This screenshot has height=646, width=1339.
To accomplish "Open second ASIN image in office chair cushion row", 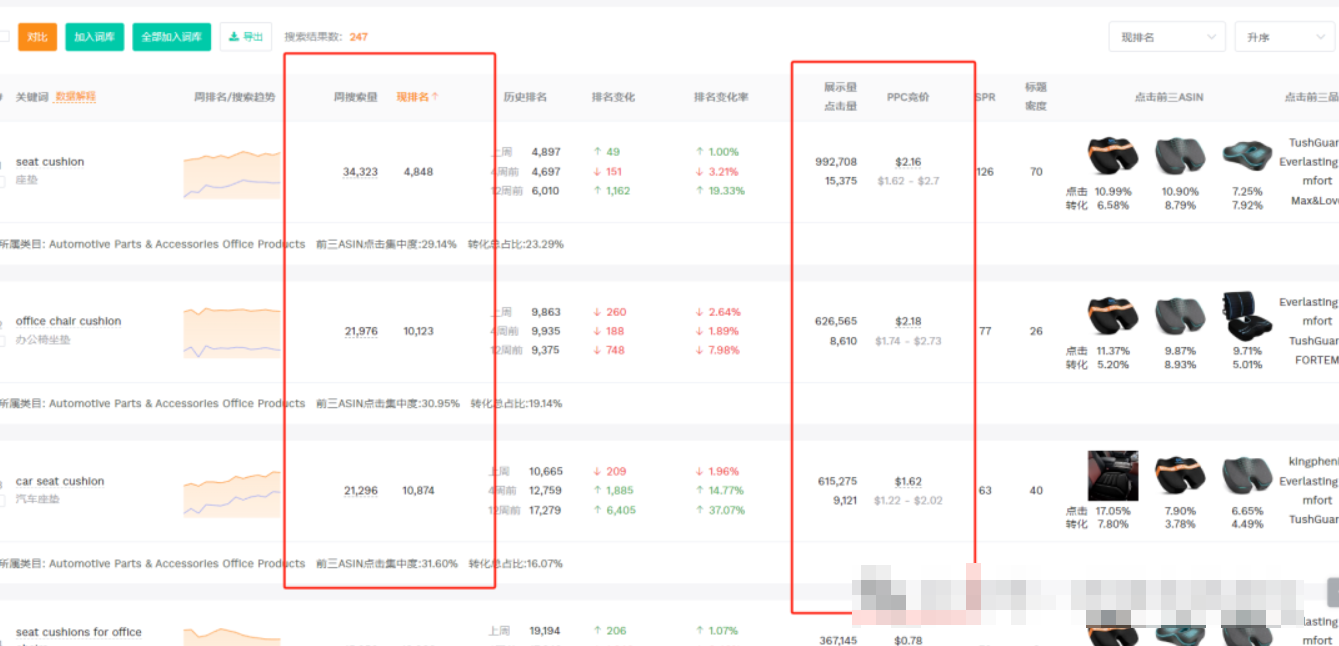I will (1180, 316).
